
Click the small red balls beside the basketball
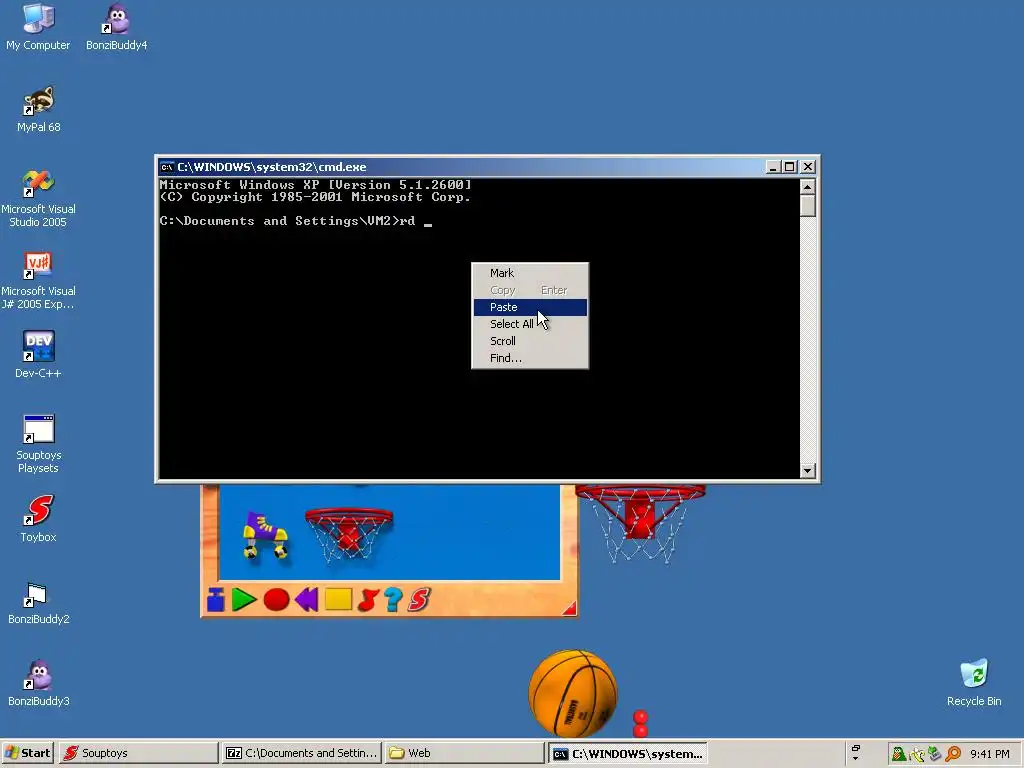[x=641, y=724]
